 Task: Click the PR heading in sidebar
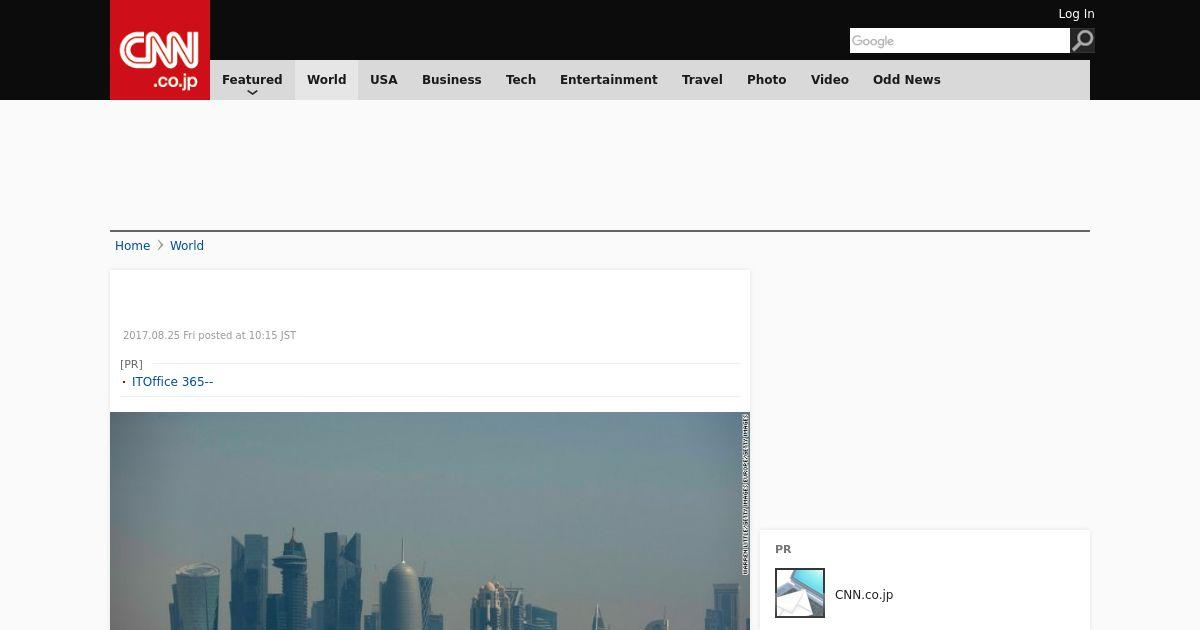point(783,549)
